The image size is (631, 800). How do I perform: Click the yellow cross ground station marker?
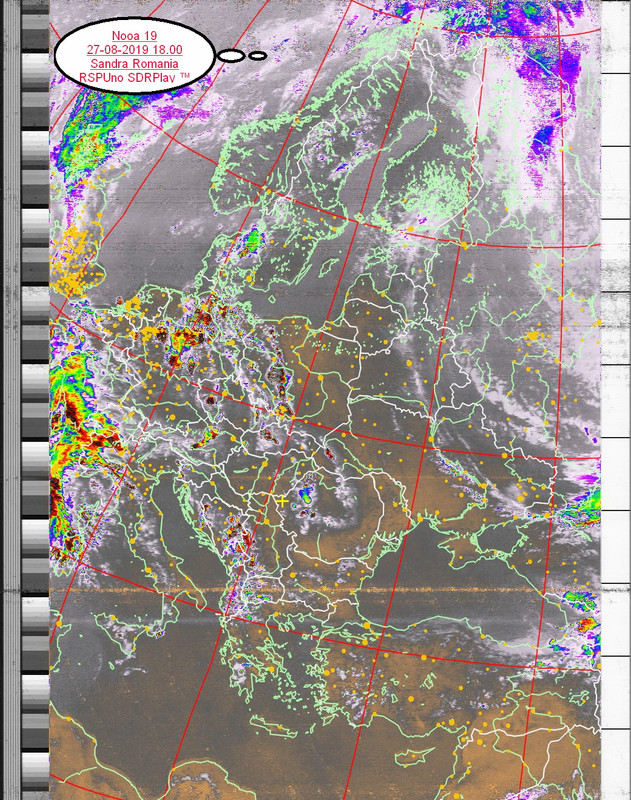coord(283,501)
